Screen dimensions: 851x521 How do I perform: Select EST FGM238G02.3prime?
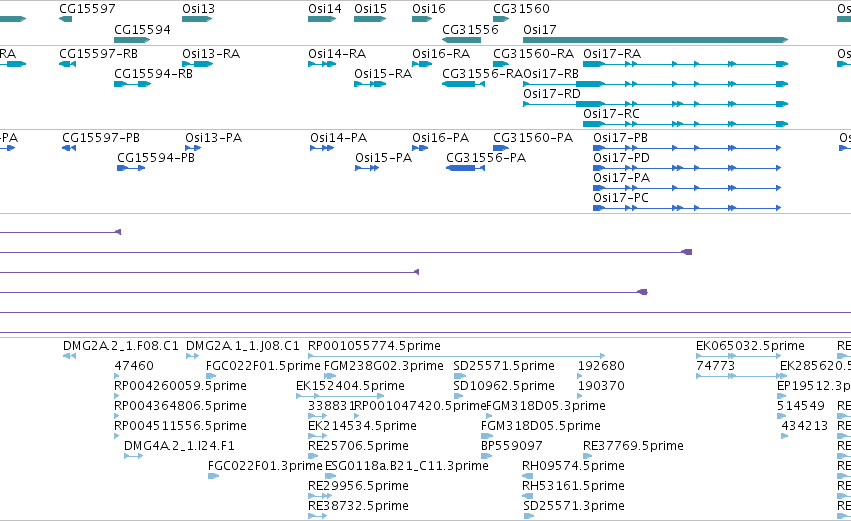click(384, 366)
